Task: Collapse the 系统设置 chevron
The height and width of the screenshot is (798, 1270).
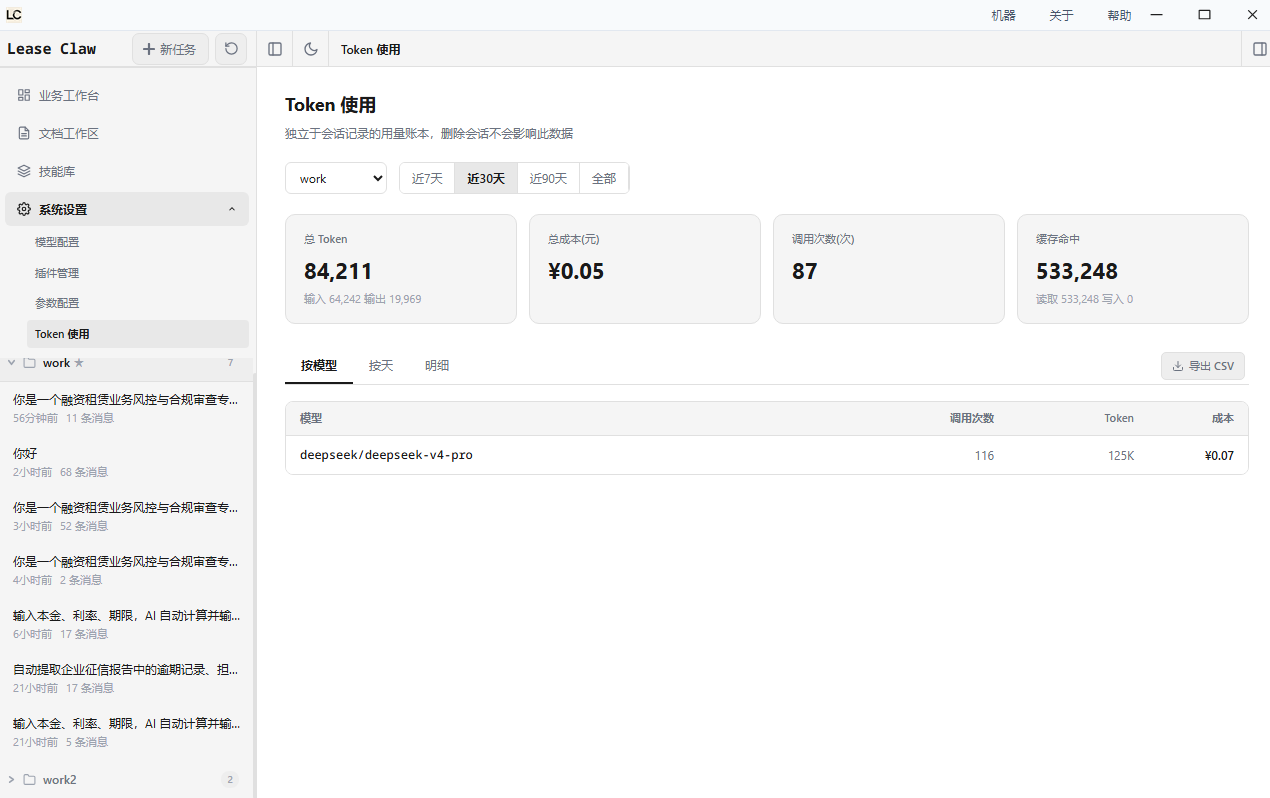Action: pos(232,209)
